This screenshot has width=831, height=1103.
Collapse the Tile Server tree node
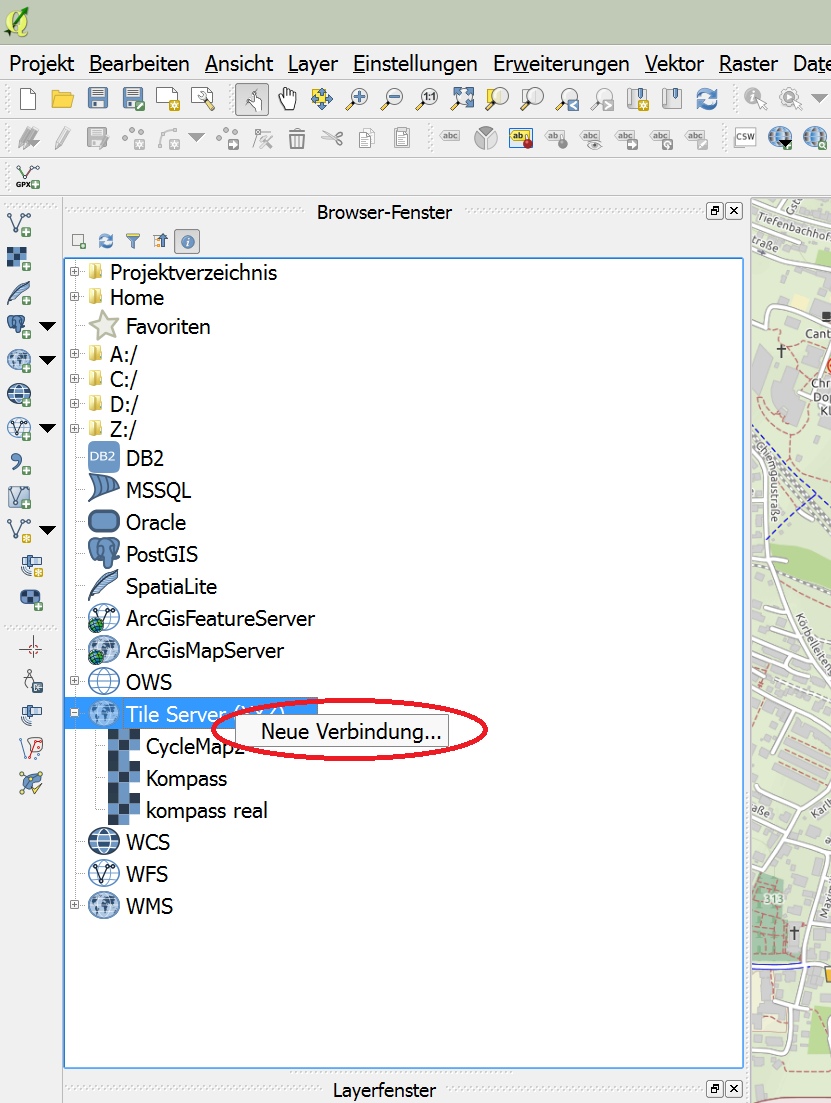(74, 714)
